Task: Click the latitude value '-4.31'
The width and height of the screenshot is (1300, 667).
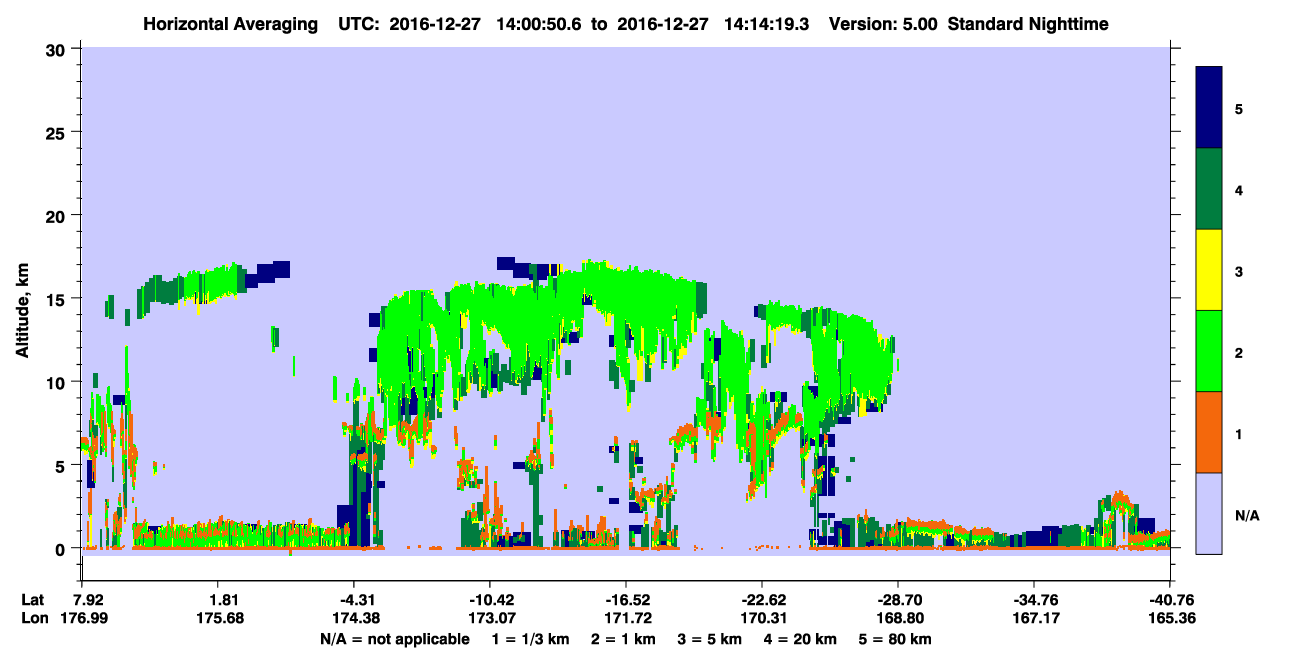Action: [x=353, y=600]
